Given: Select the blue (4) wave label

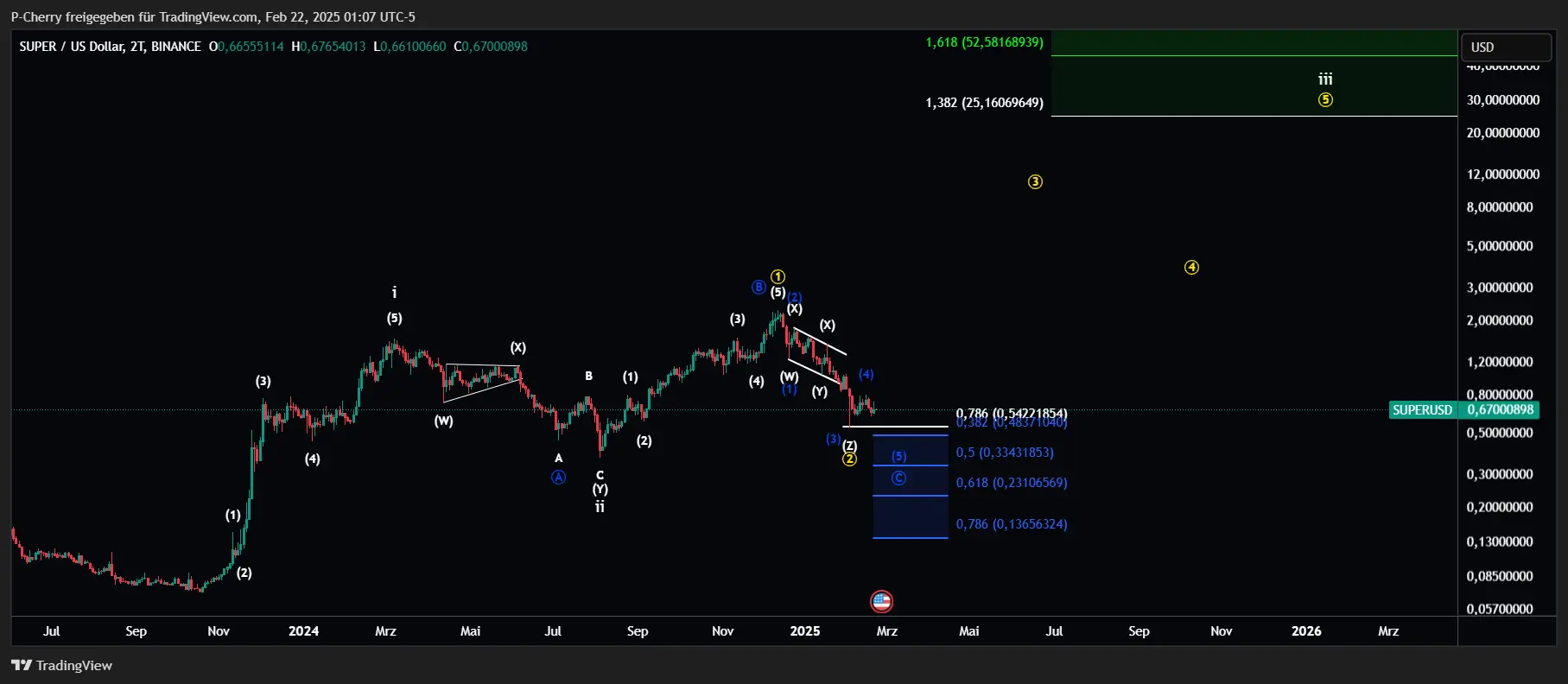Looking at the screenshot, I should tap(867, 374).
